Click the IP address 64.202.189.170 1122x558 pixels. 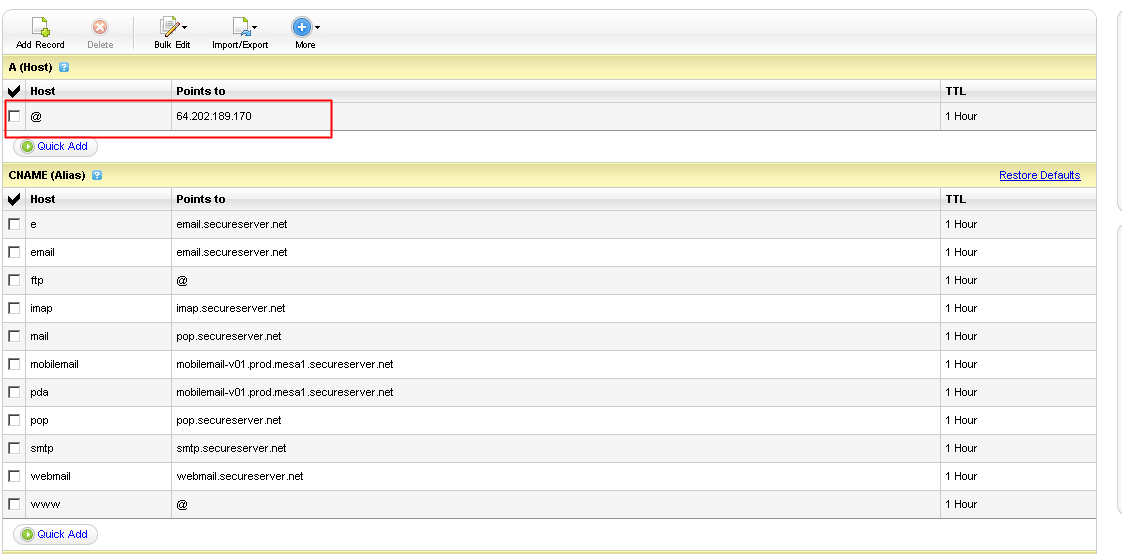[214, 116]
